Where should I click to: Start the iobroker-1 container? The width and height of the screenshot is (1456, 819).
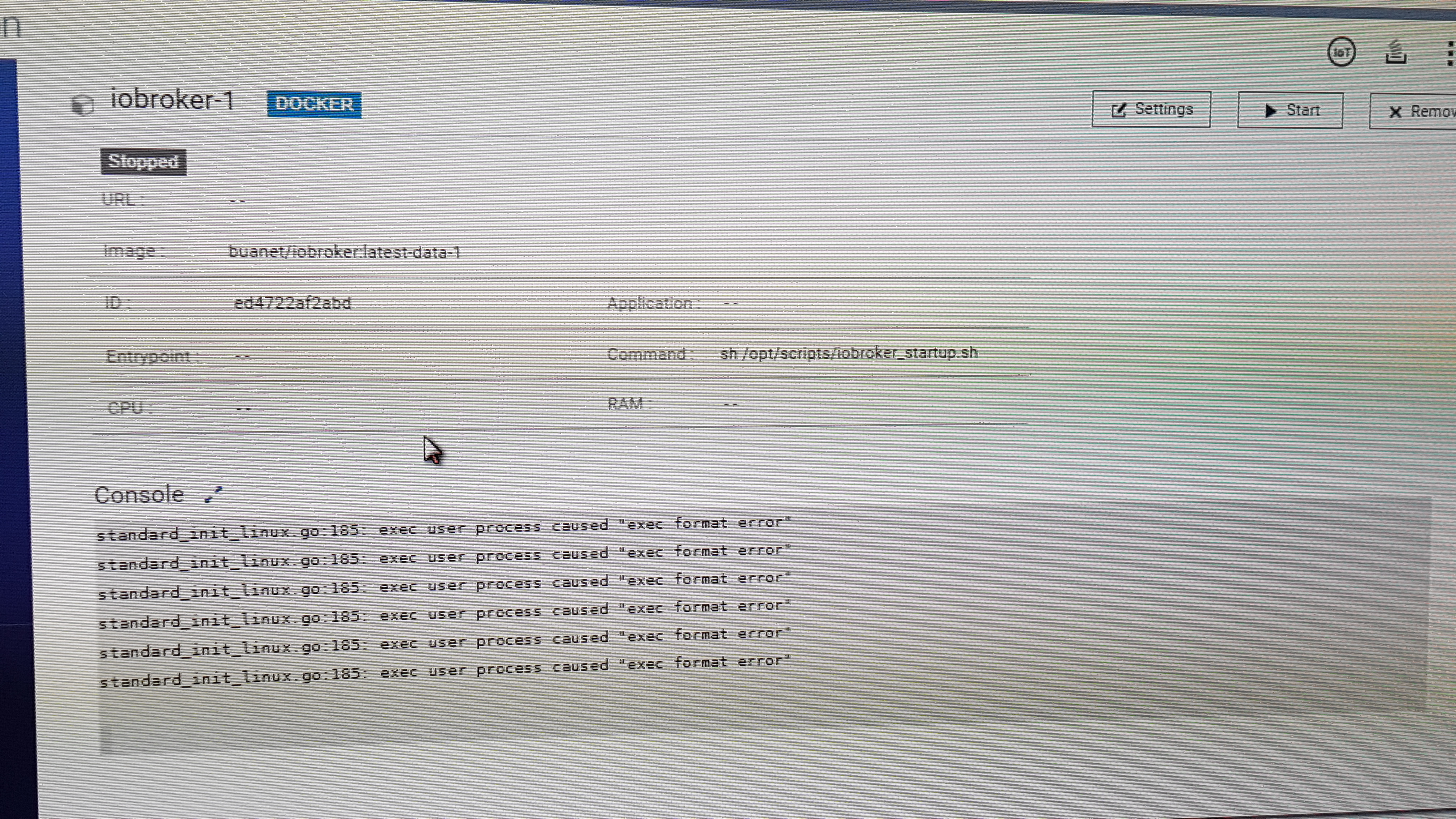[x=1290, y=110]
